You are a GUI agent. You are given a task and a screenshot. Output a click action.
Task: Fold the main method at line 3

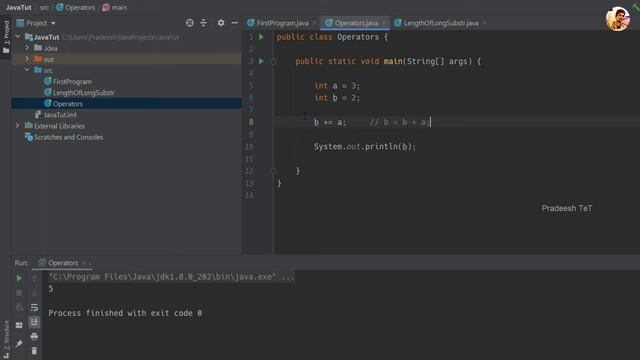274,61
